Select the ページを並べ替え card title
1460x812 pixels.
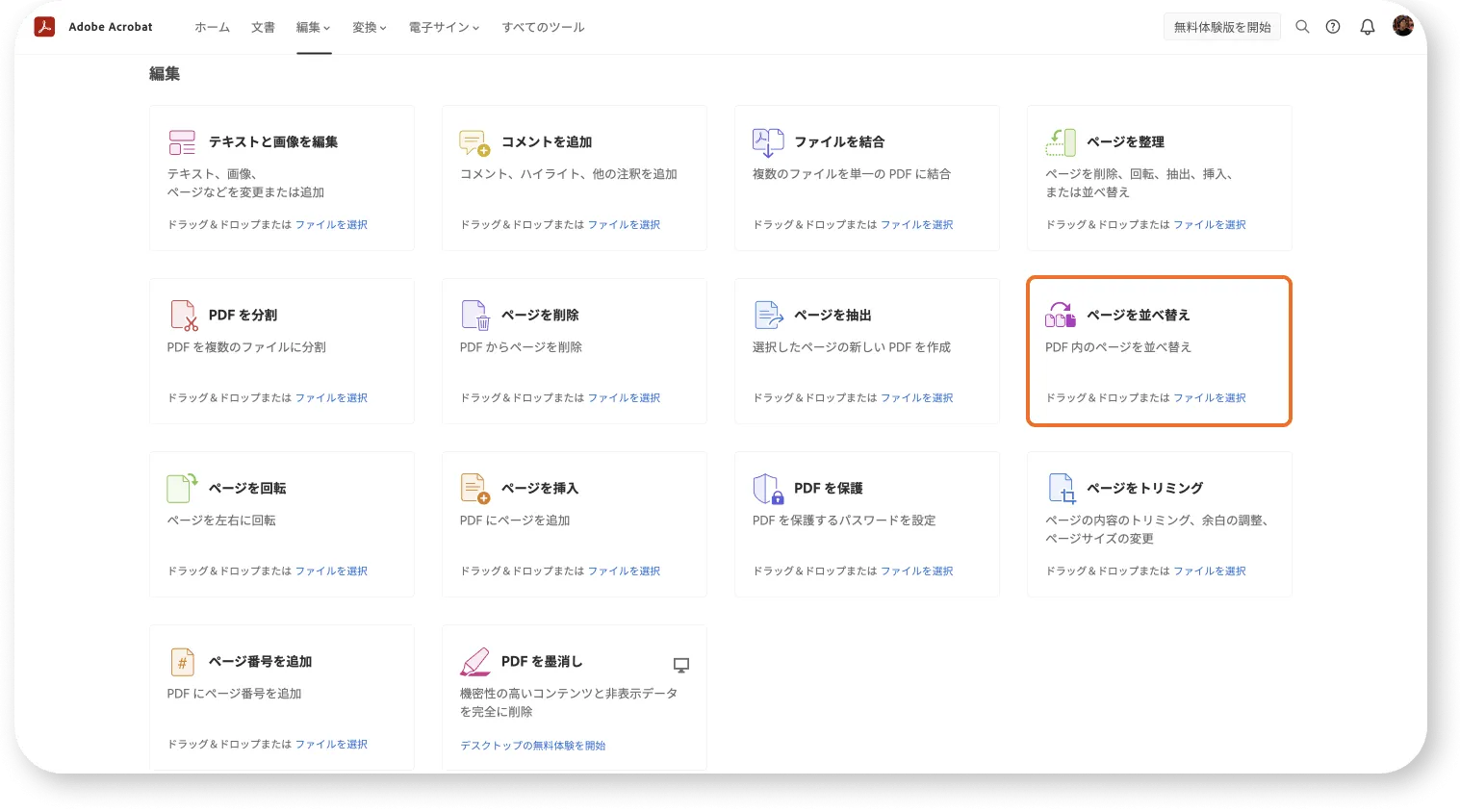[x=1139, y=316]
